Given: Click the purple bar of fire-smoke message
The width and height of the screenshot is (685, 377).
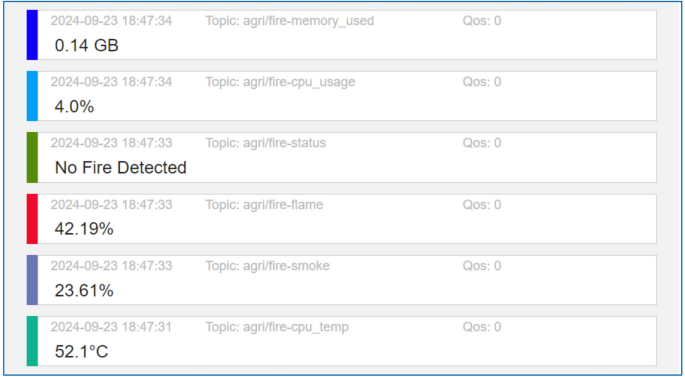Looking at the screenshot, I should click(x=32, y=280).
